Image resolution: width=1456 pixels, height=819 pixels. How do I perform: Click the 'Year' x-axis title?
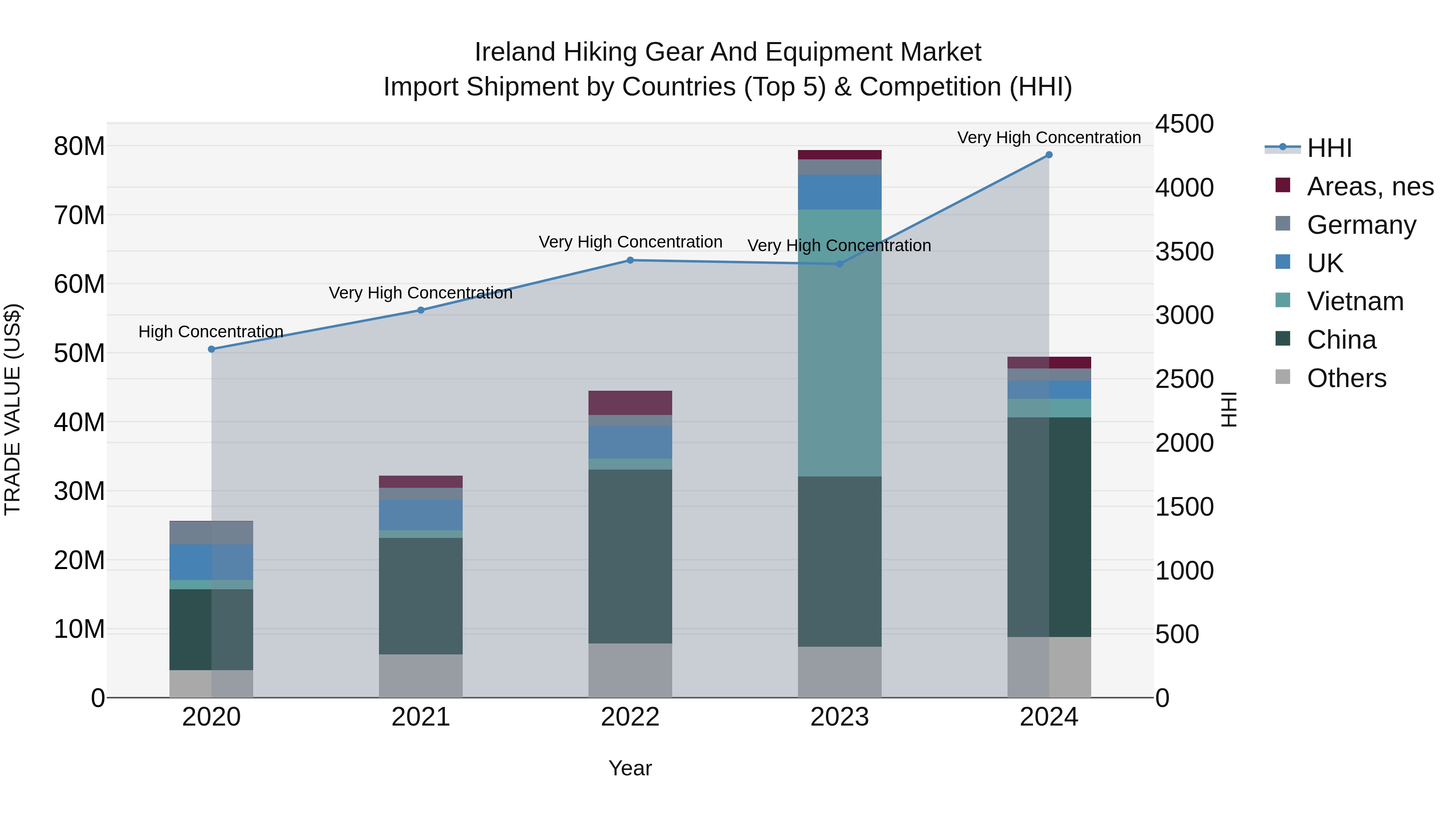pos(630,769)
